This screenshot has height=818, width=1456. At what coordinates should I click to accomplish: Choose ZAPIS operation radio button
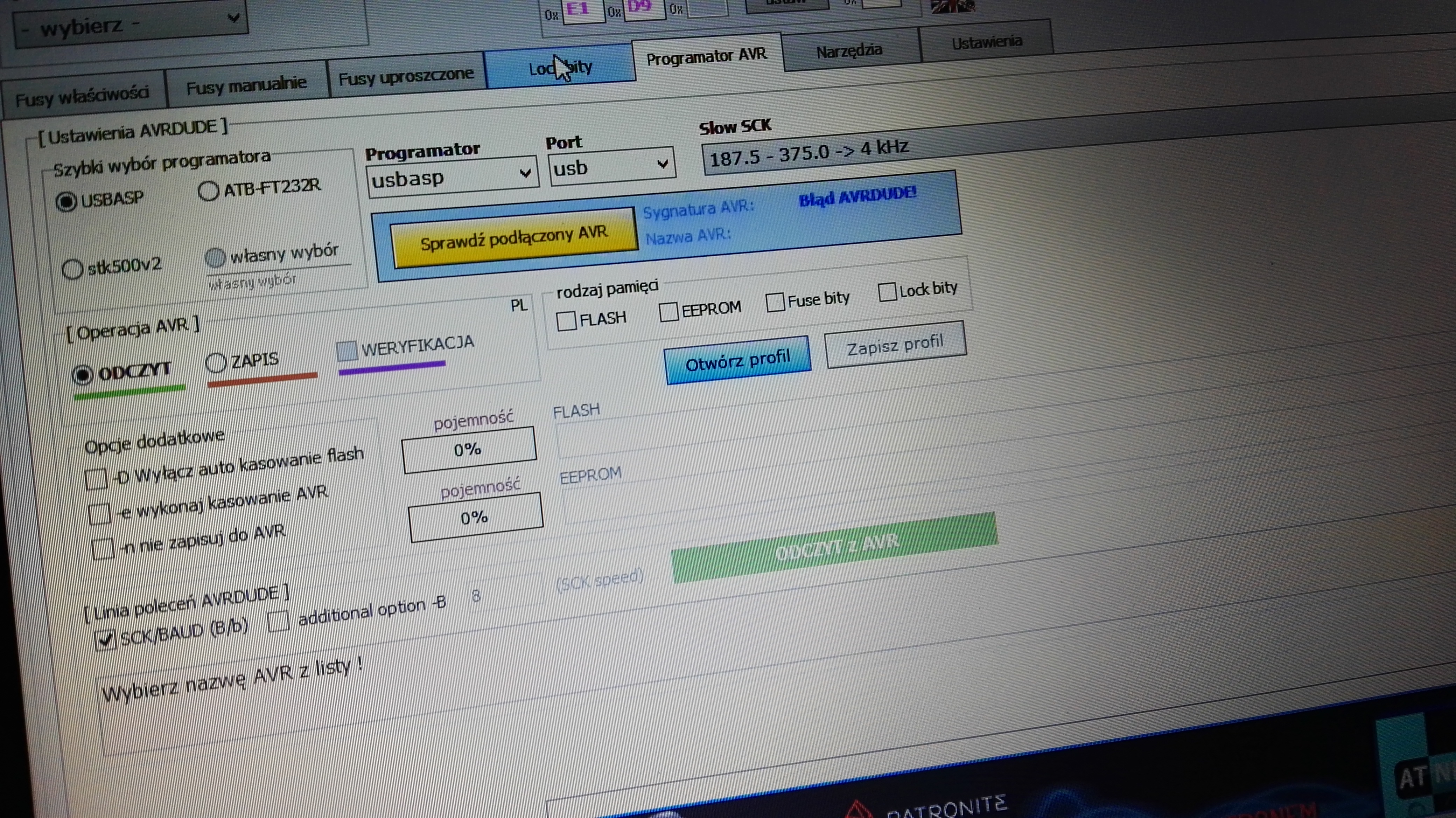216,363
